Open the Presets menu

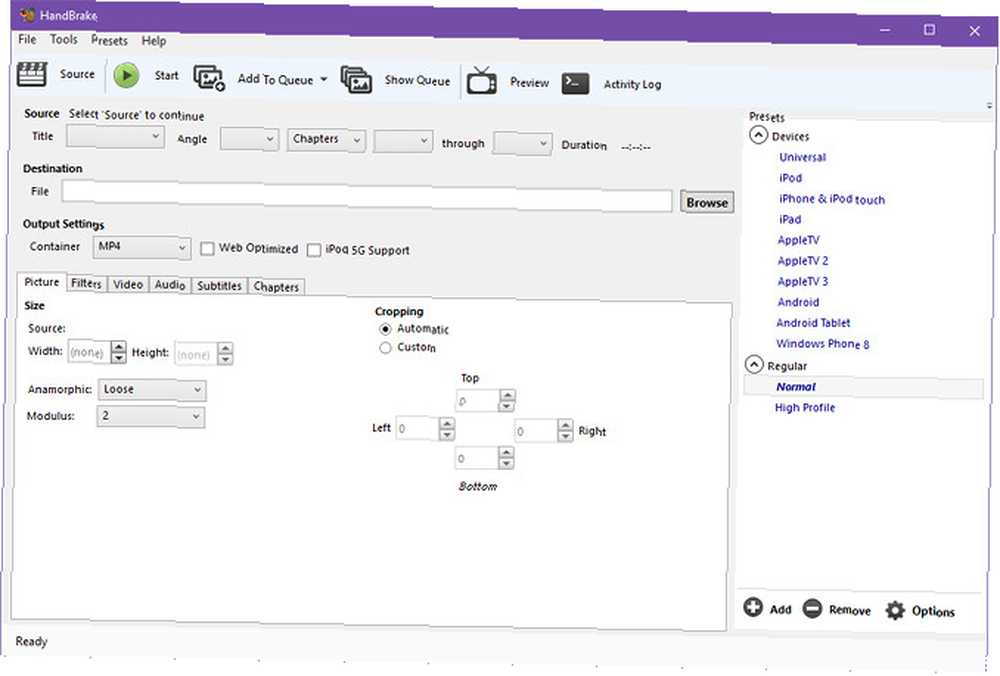109,41
